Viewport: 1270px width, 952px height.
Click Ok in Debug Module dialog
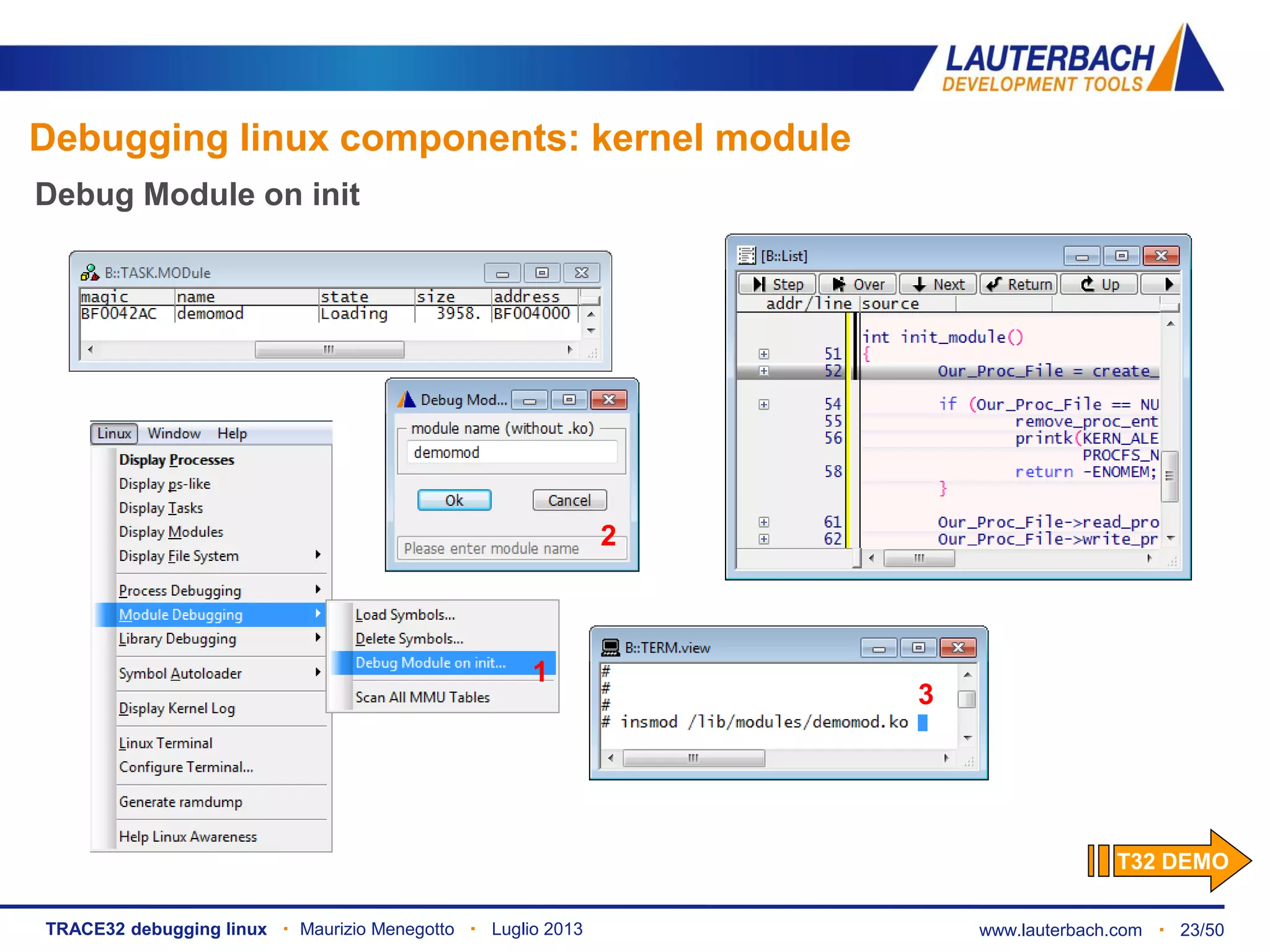[x=455, y=500]
